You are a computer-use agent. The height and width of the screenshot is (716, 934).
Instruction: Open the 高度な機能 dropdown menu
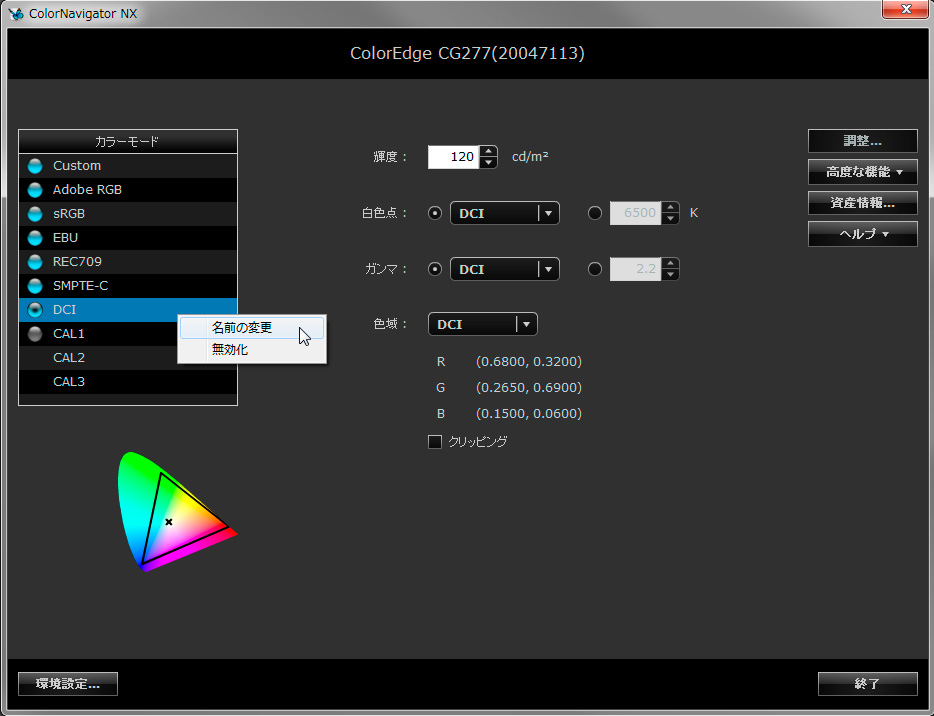(863, 172)
